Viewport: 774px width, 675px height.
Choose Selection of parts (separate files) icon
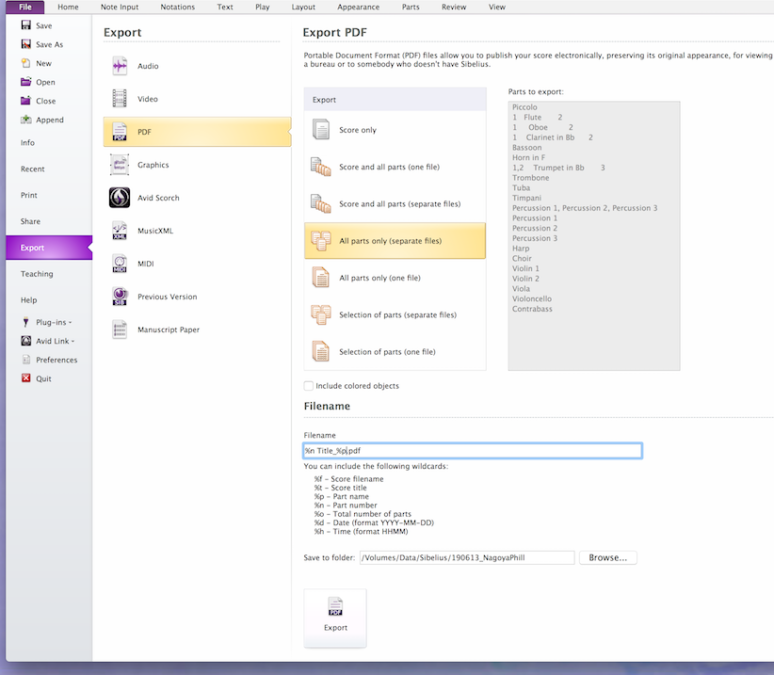click(x=321, y=315)
